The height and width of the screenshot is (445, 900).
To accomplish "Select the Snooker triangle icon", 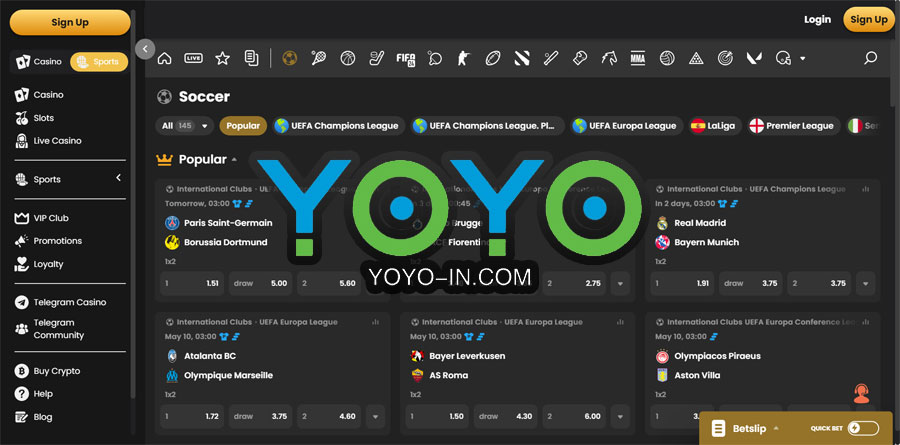I will coord(696,58).
